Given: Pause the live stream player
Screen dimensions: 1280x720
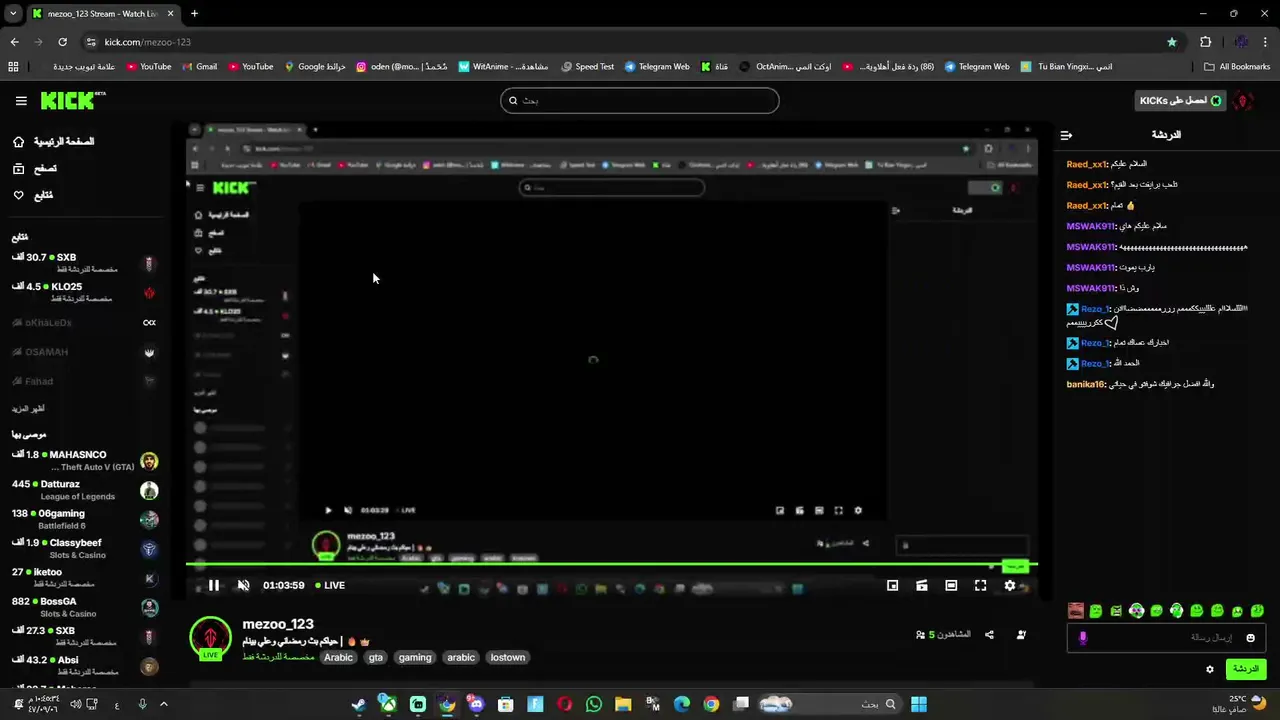Looking at the screenshot, I should click(x=213, y=586).
